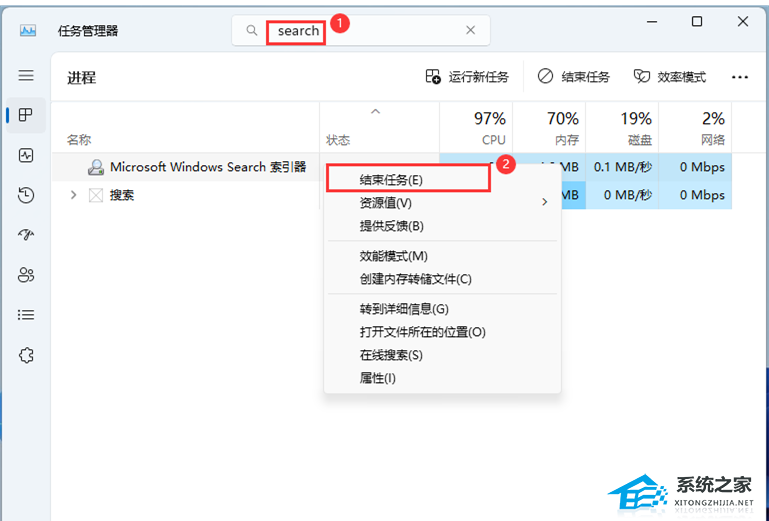Open the App history sidebar icon

pyautogui.click(x=26, y=195)
